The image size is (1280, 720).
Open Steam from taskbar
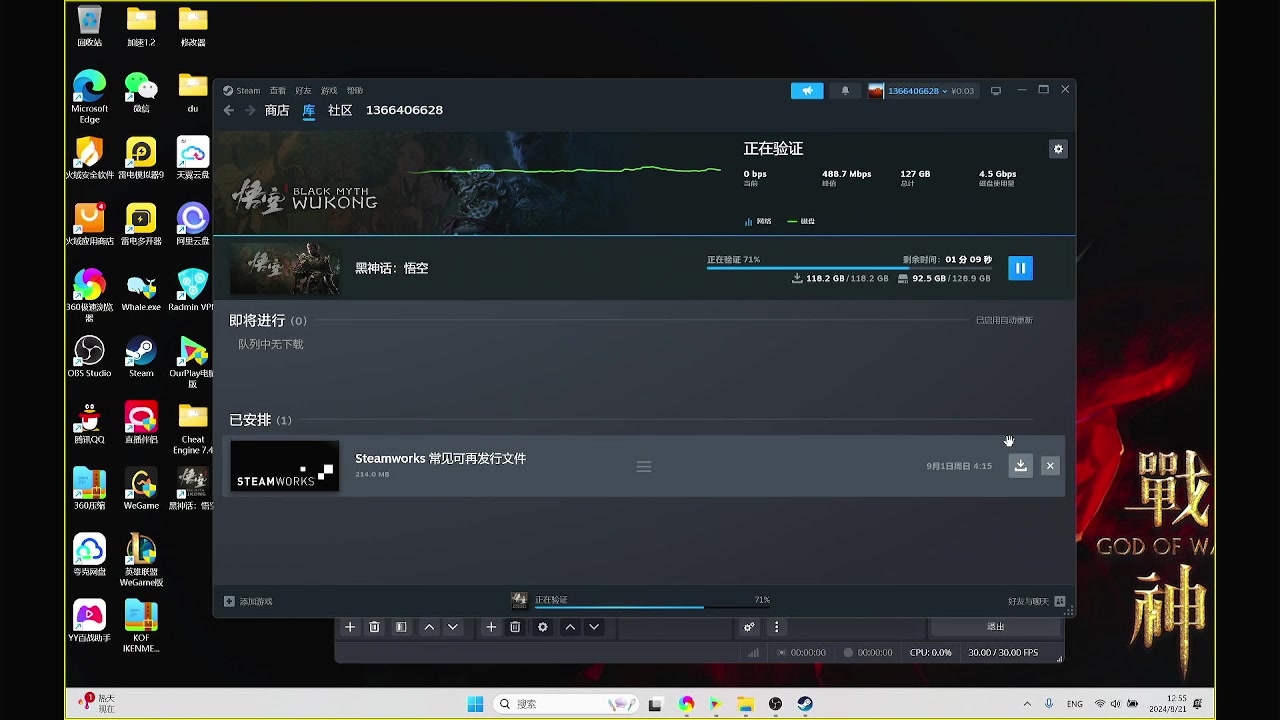[x=805, y=704]
